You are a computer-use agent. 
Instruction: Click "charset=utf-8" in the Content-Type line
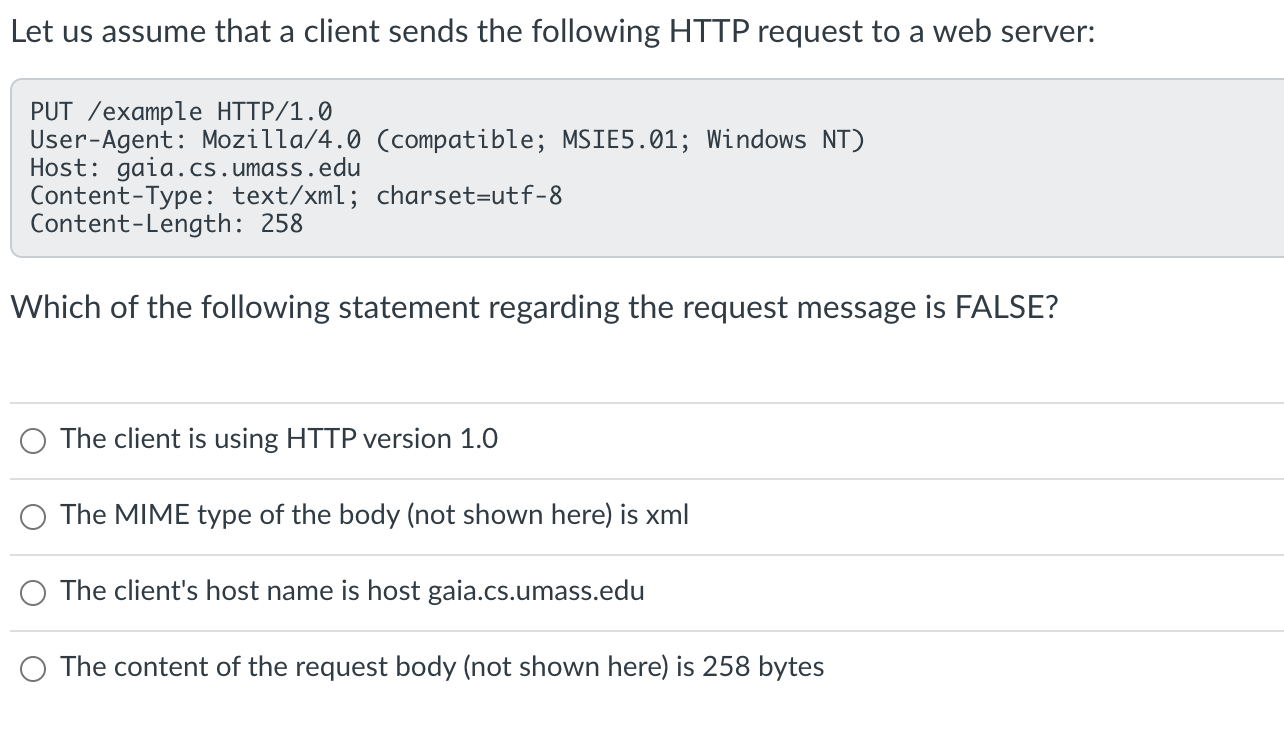(469, 195)
